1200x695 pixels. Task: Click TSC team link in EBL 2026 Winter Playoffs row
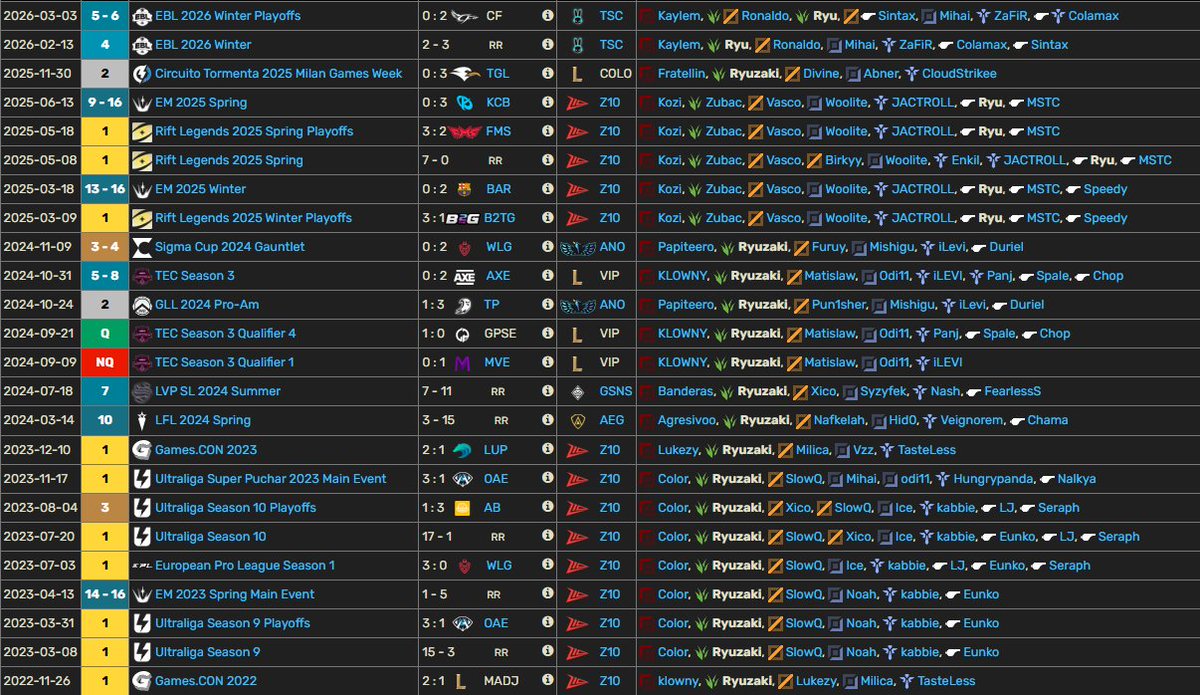point(611,16)
